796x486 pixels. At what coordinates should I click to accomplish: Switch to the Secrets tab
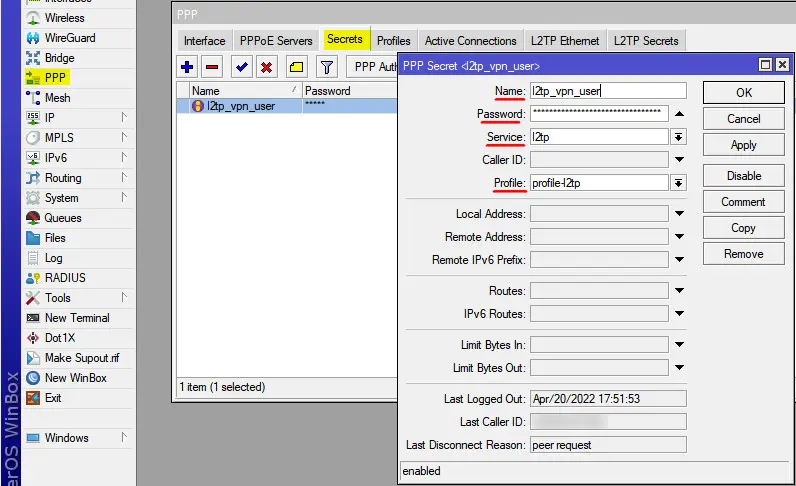(x=345, y=39)
